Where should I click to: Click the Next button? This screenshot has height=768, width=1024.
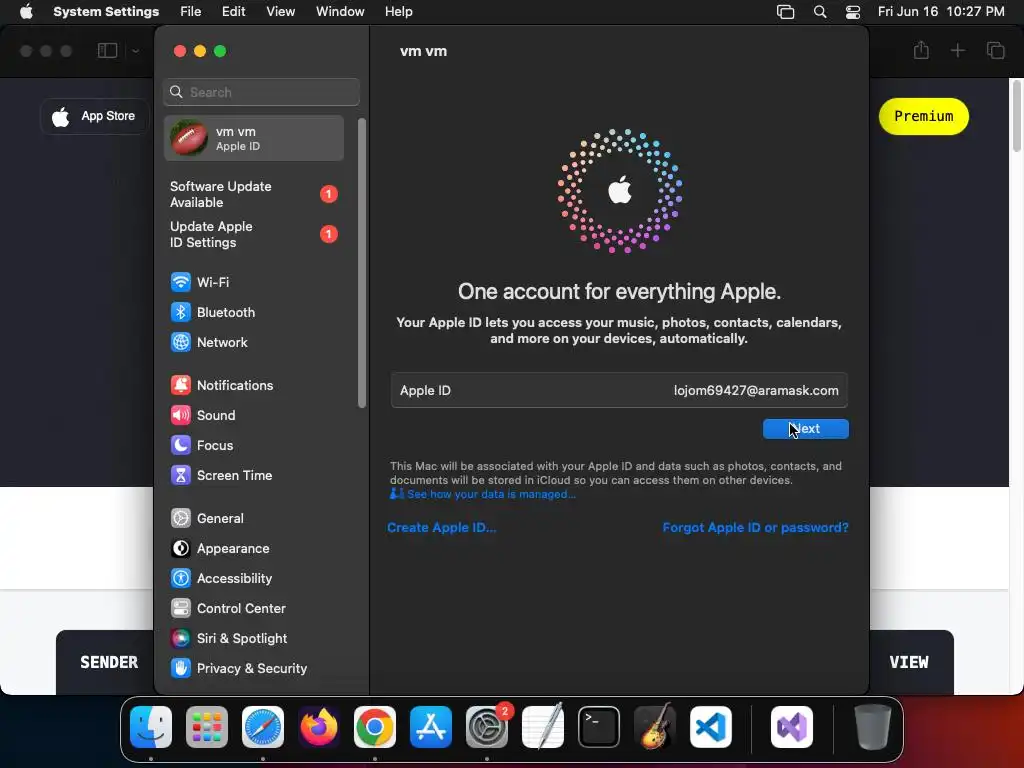pyautogui.click(x=806, y=429)
